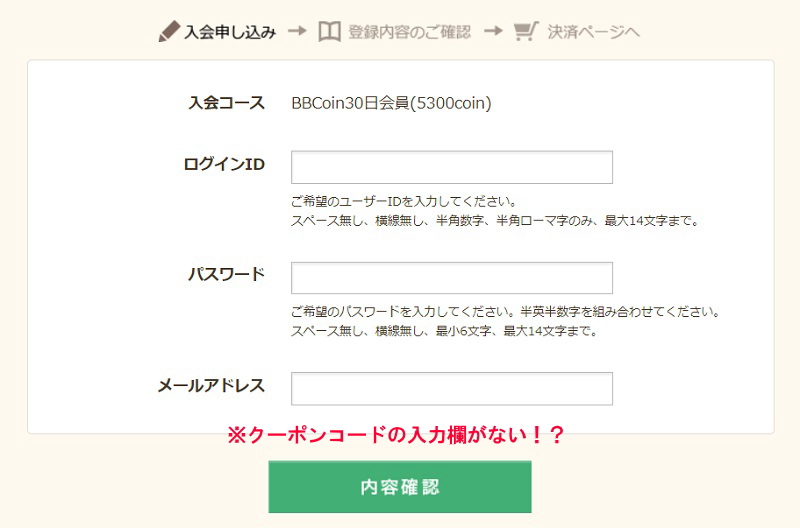Click the パスワード field label

point(227,275)
